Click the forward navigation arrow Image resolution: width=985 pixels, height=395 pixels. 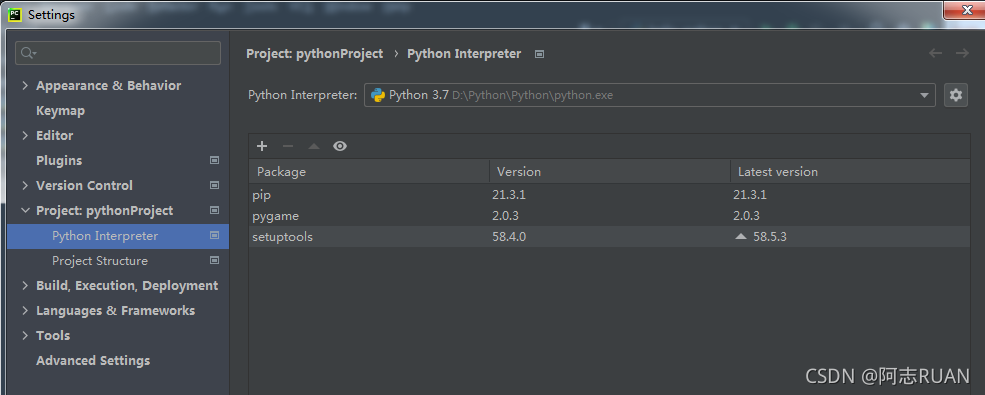(x=962, y=53)
